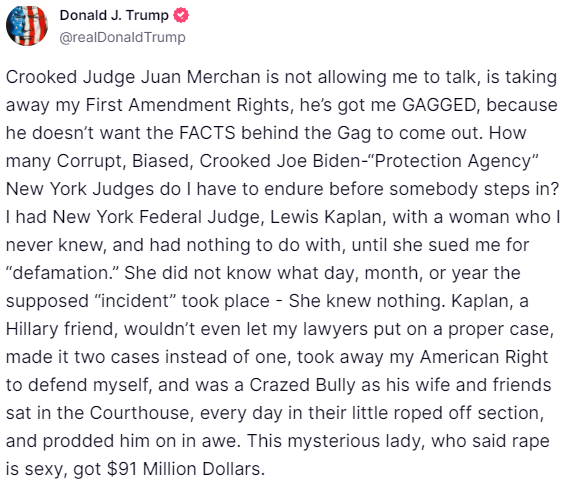Click the quoted word "defamation." in post

coord(62,273)
